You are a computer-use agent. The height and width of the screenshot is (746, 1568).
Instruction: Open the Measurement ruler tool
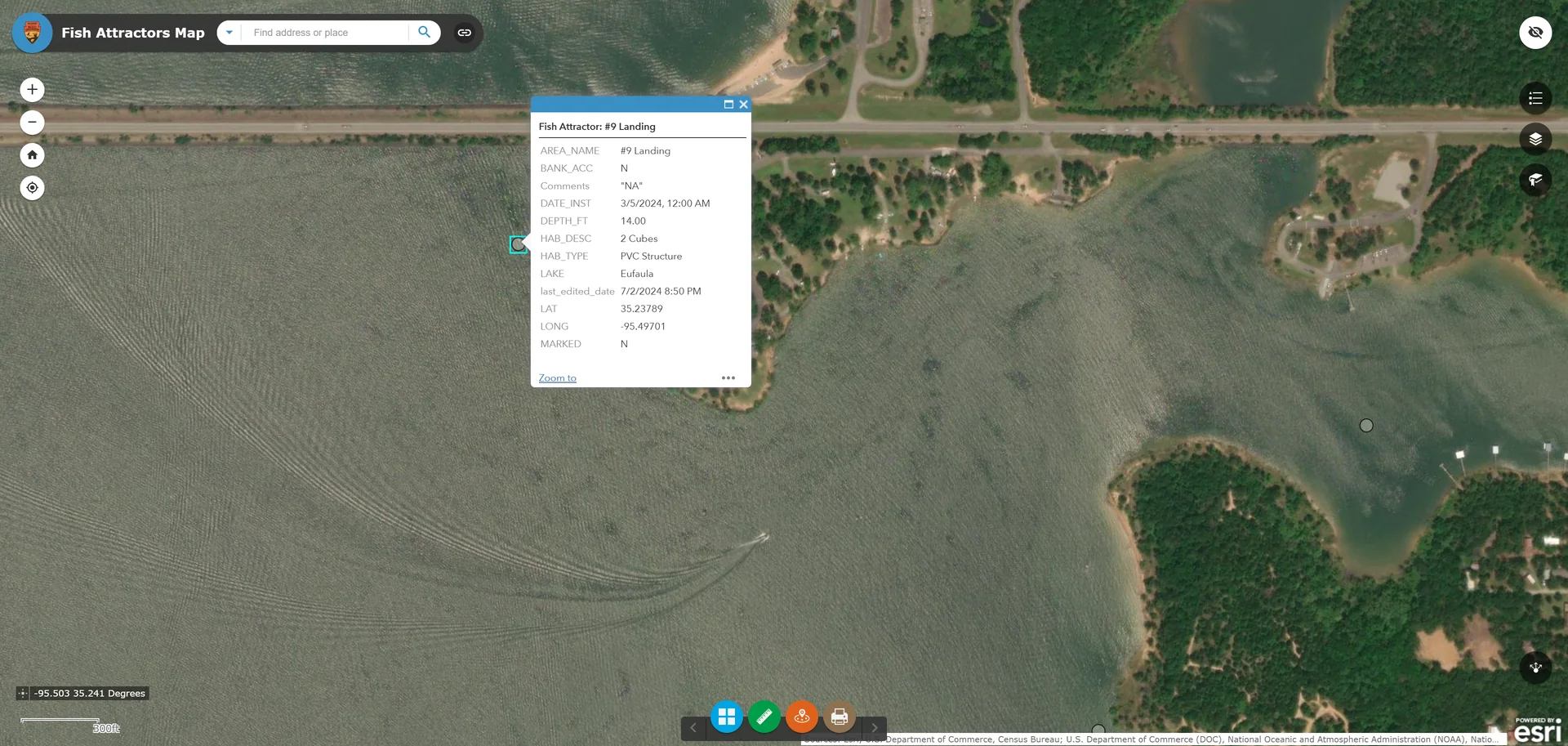(764, 717)
